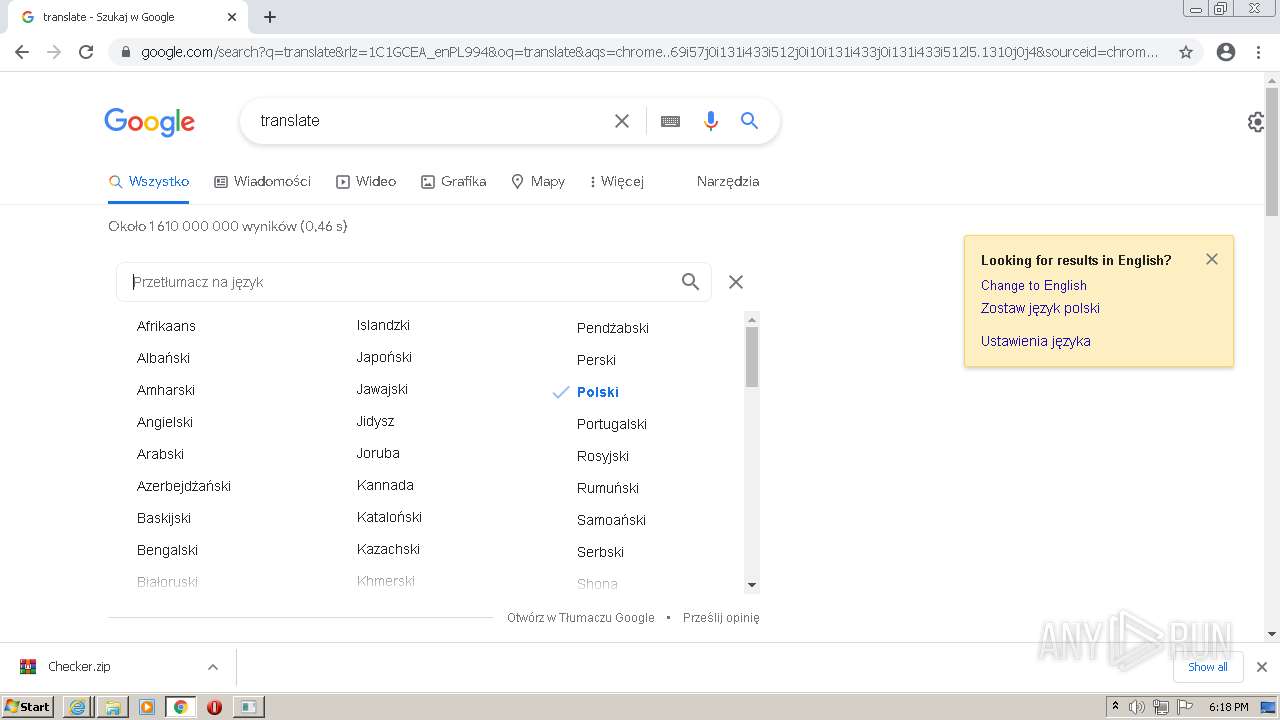Open Chrome profile avatar
Screen dimensions: 1280x720
1226,52
